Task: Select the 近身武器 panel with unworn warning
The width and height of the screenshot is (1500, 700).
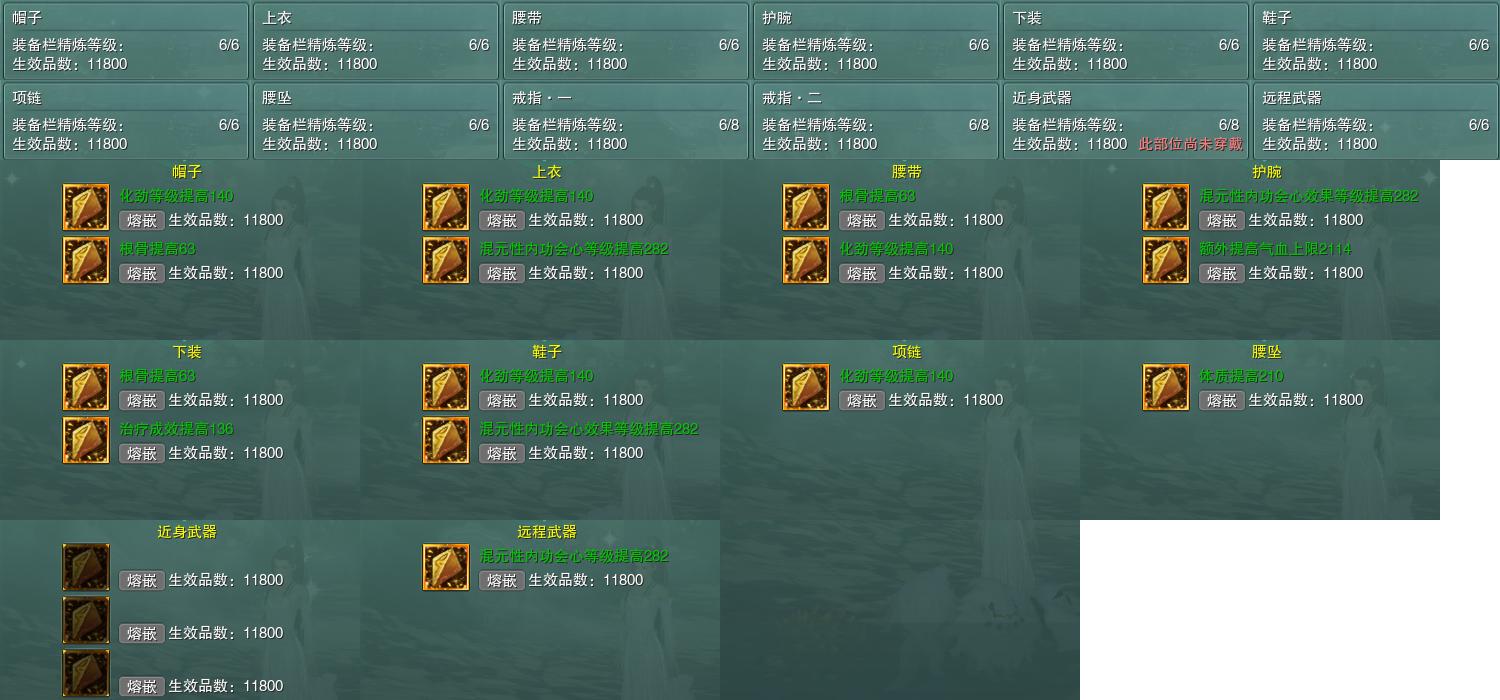Action: [x=1125, y=121]
